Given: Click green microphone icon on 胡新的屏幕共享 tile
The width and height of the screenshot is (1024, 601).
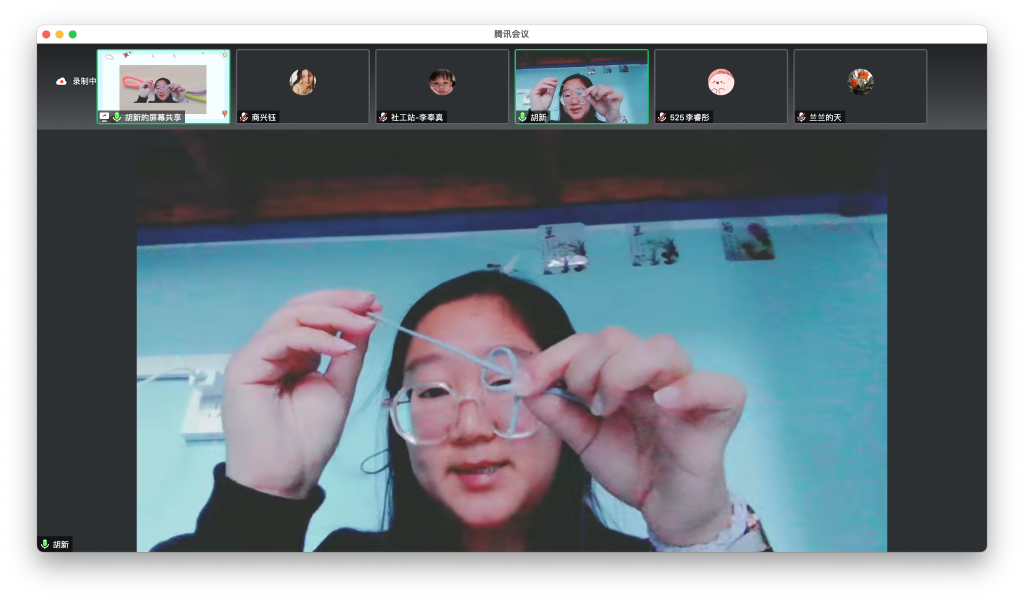Looking at the screenshot, I should 117,117.
